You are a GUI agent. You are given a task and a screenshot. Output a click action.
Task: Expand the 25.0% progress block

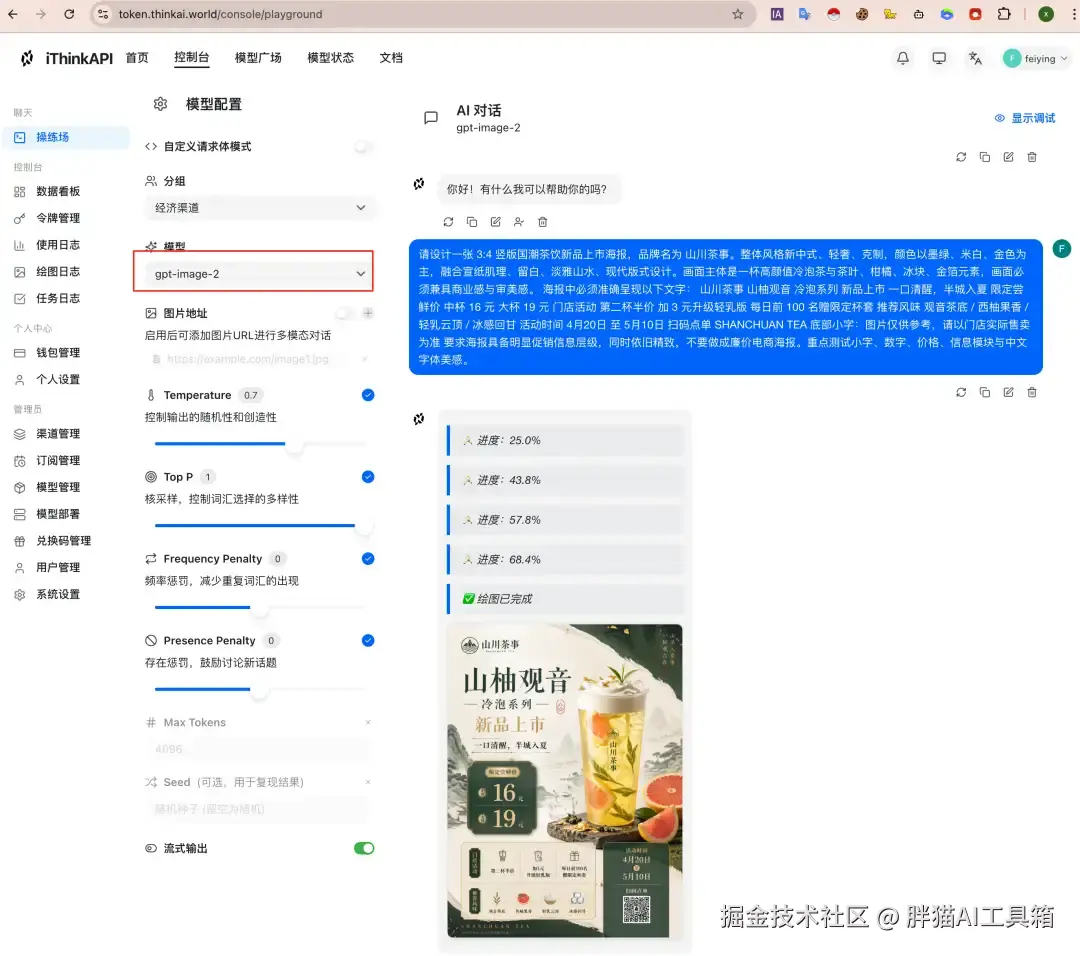565,441
